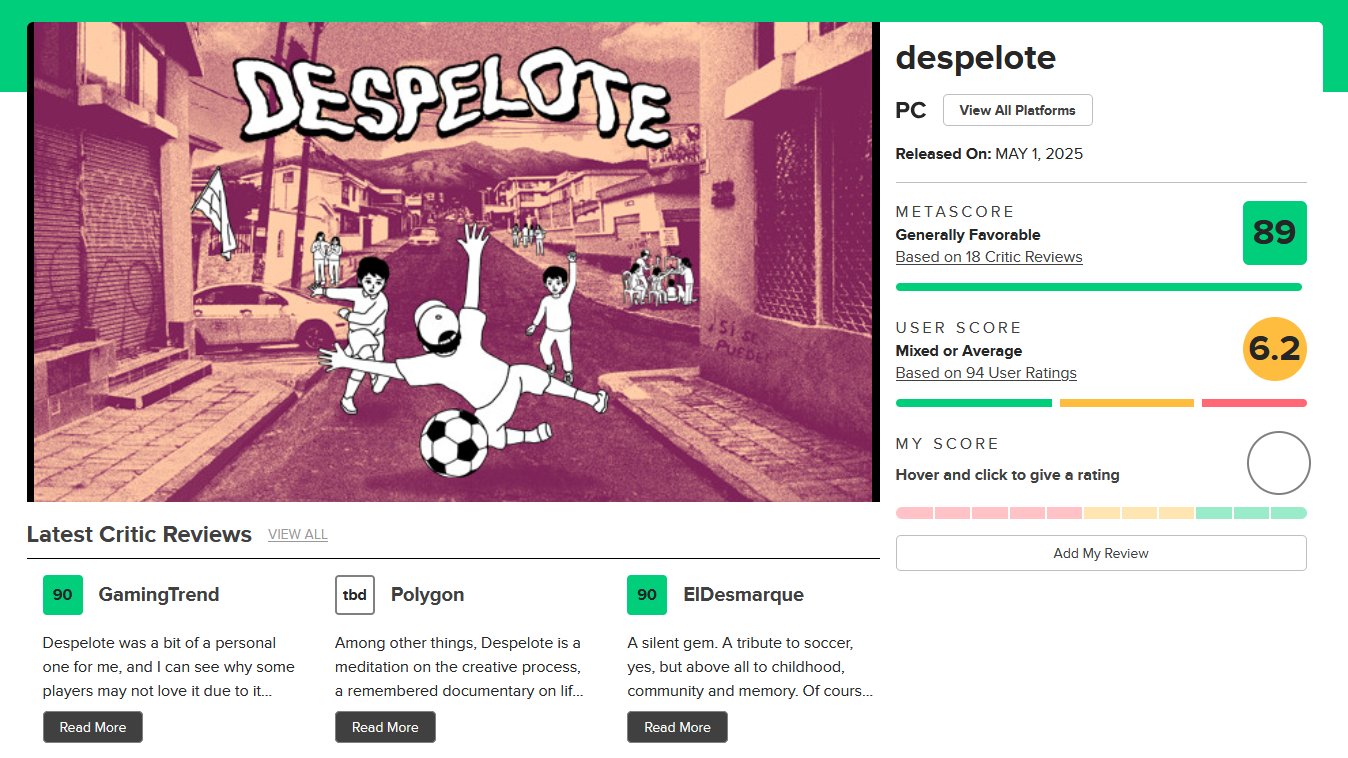Open the Polygon publication name link
The width and height of the screenshot is (1348, 758).
click(x=427, y=595)
